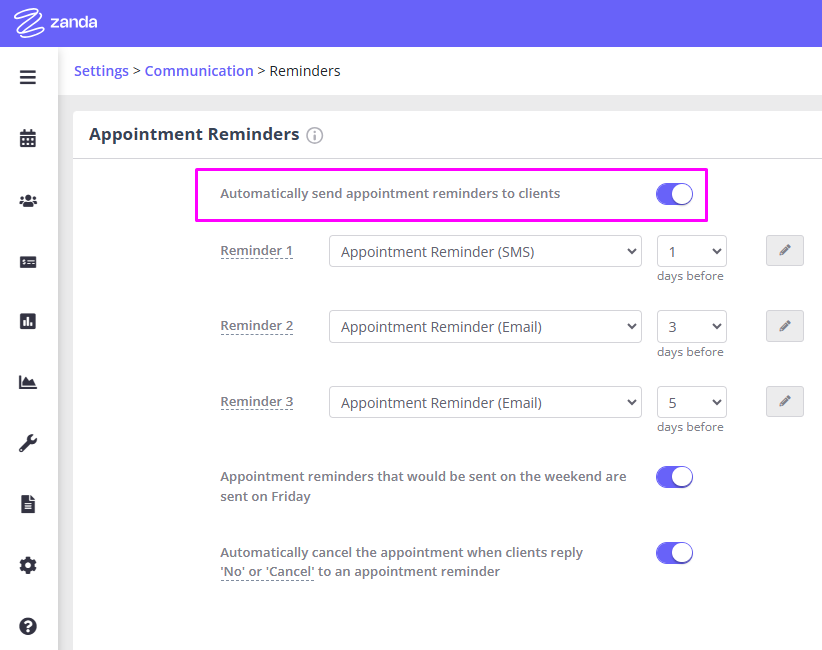Screen dimensions: 822x650
Task: Select the clients icon in the sidebar
Action: (x=27, y=199)
